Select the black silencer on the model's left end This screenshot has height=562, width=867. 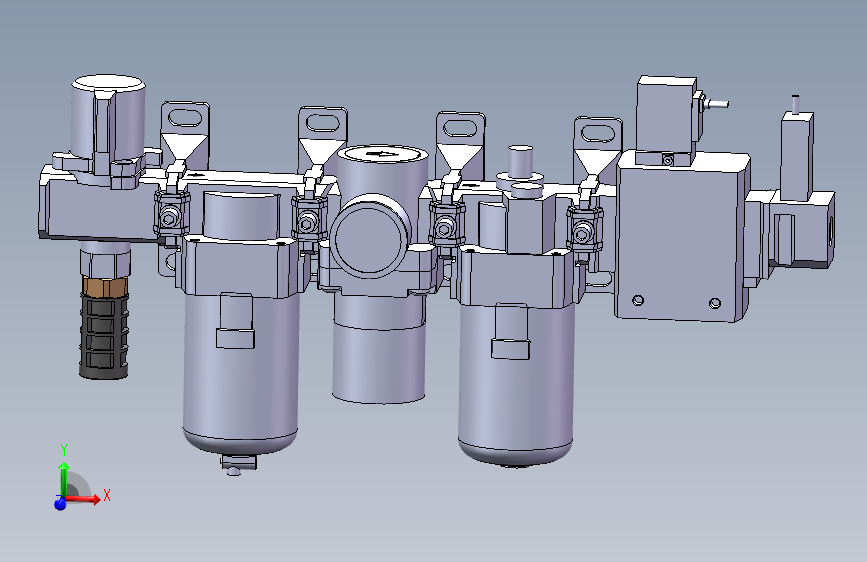click(104, 336)
